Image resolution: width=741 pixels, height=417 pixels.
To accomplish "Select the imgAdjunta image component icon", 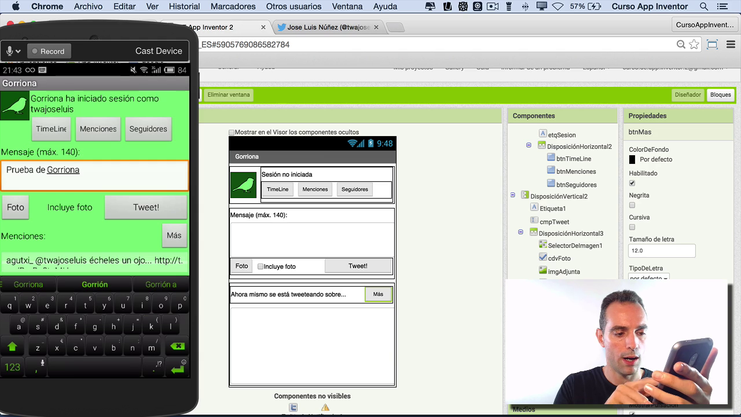I will pos(543,270).
